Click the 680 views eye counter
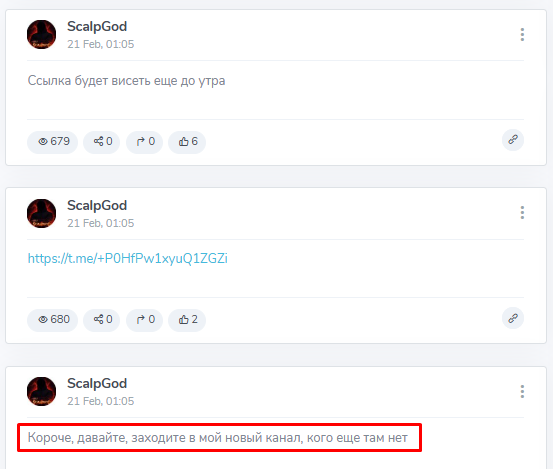The width and height of the screenshot is (553, 469). [x=53, y=320]
